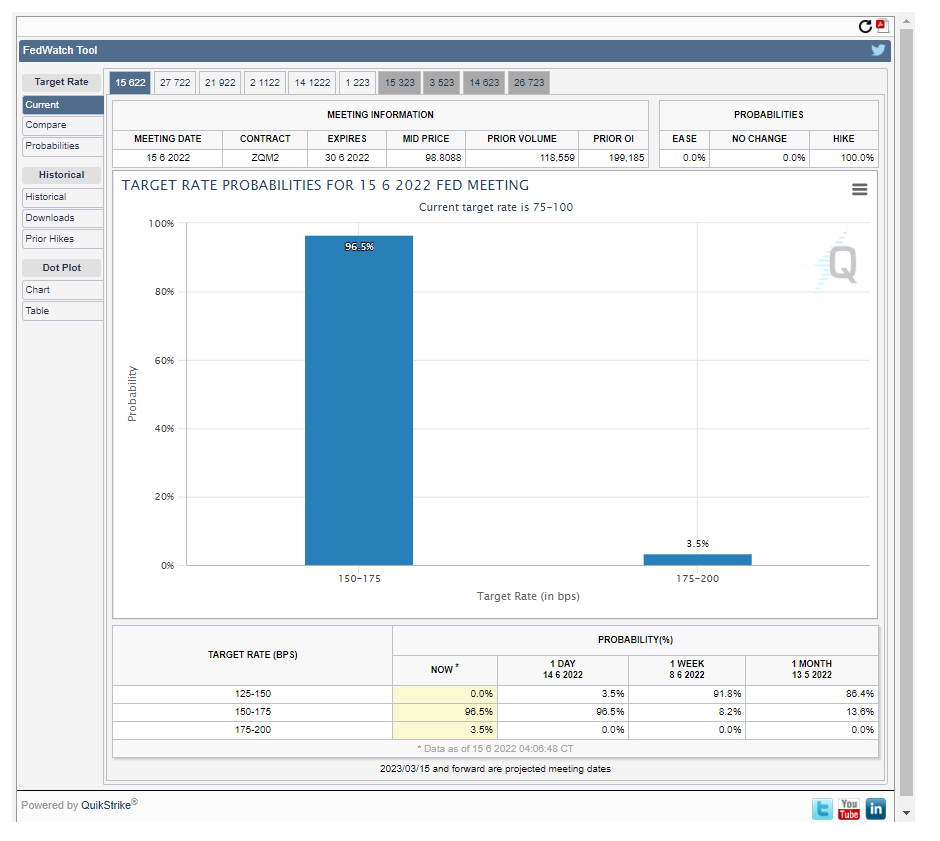Click the 96.5% bar for 150-175
The width and height of the screenshot is (940, 841).
358,400
